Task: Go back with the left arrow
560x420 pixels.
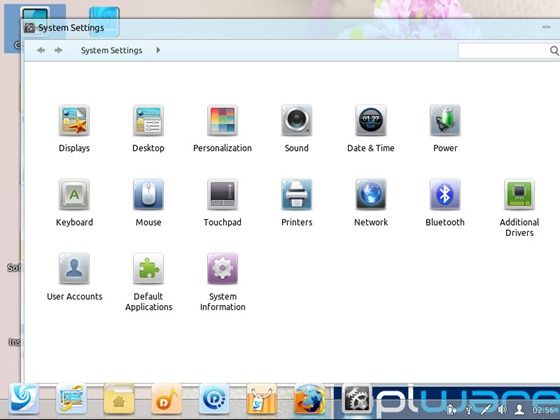Action: (x=41, y=50)
